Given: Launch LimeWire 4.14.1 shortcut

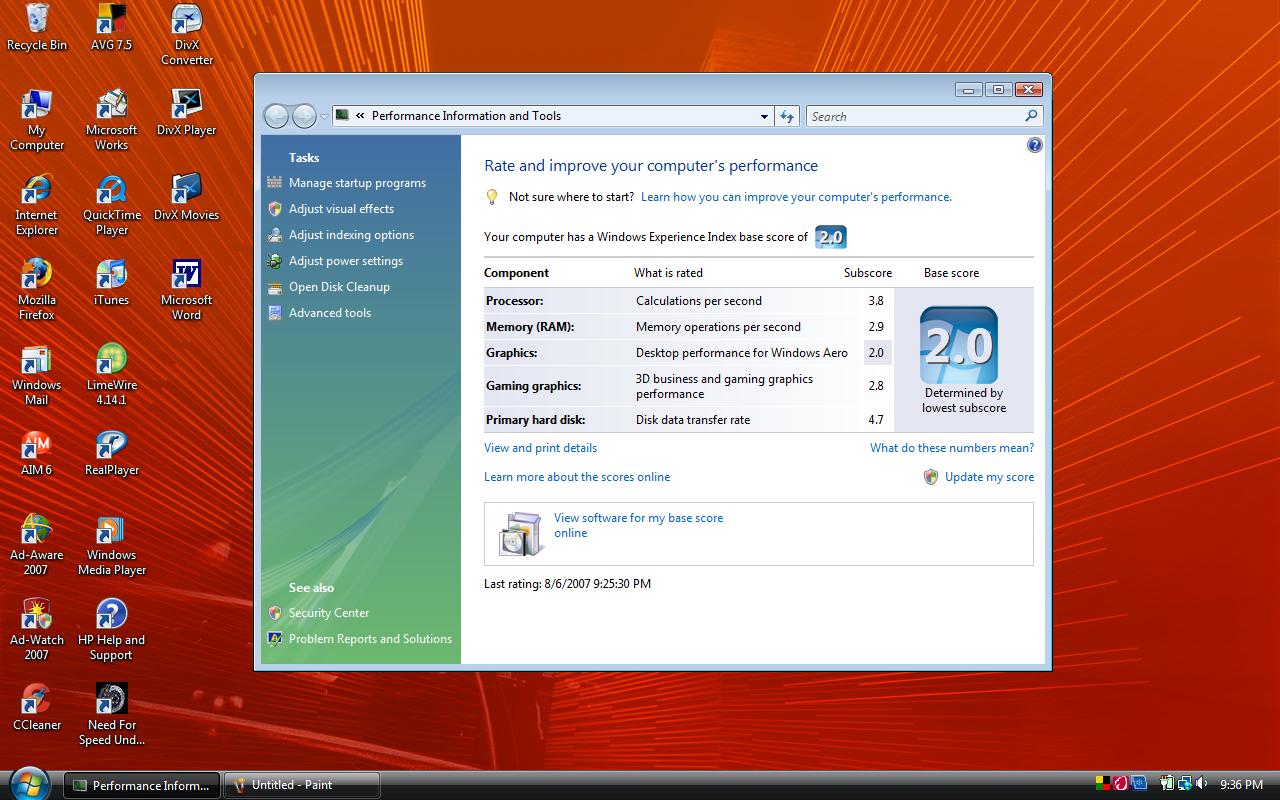Looking at the screenshot, I should click(x=111, y=375).
